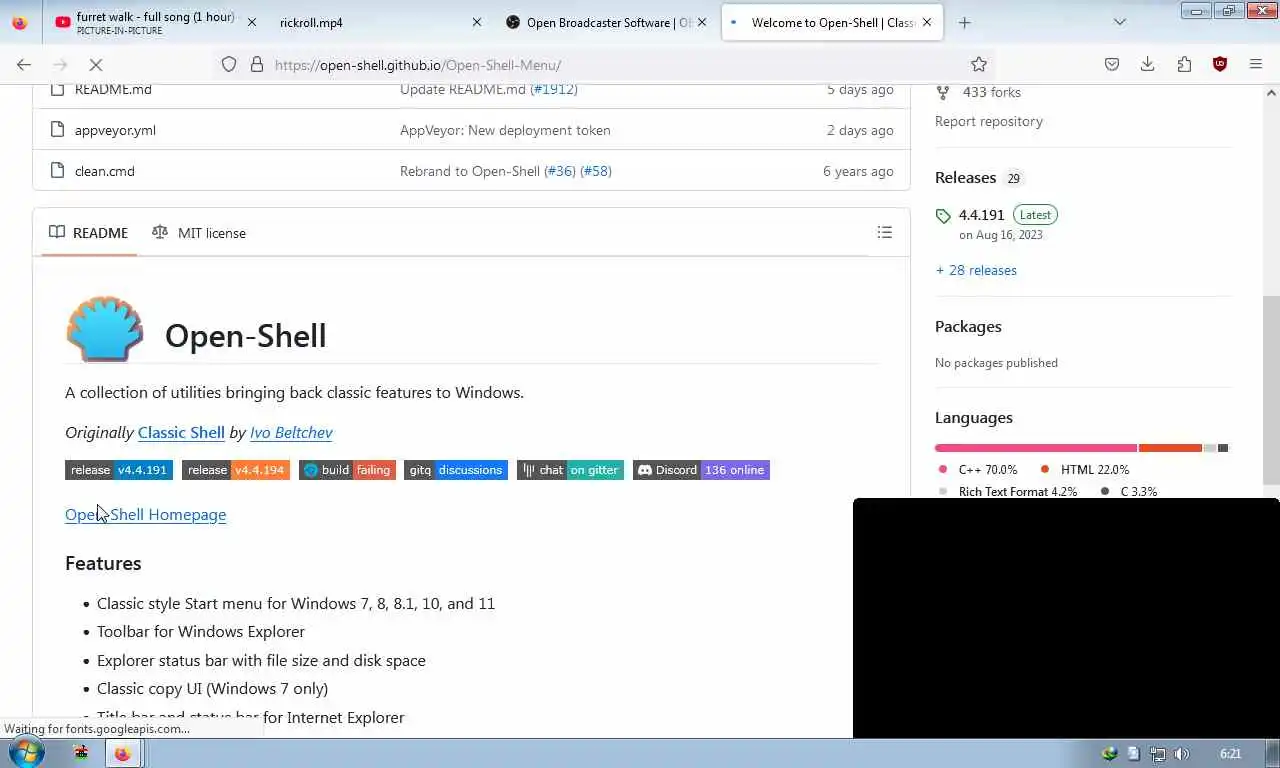Stop the page from loading

click(x=96, y=64)
